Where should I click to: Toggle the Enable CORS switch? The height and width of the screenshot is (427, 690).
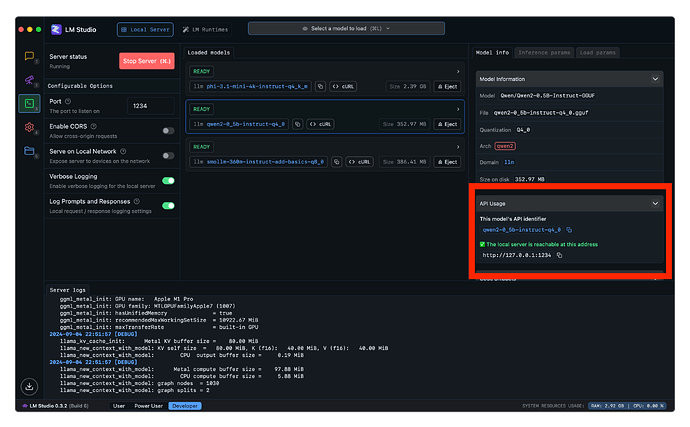(x=168, y=131)
